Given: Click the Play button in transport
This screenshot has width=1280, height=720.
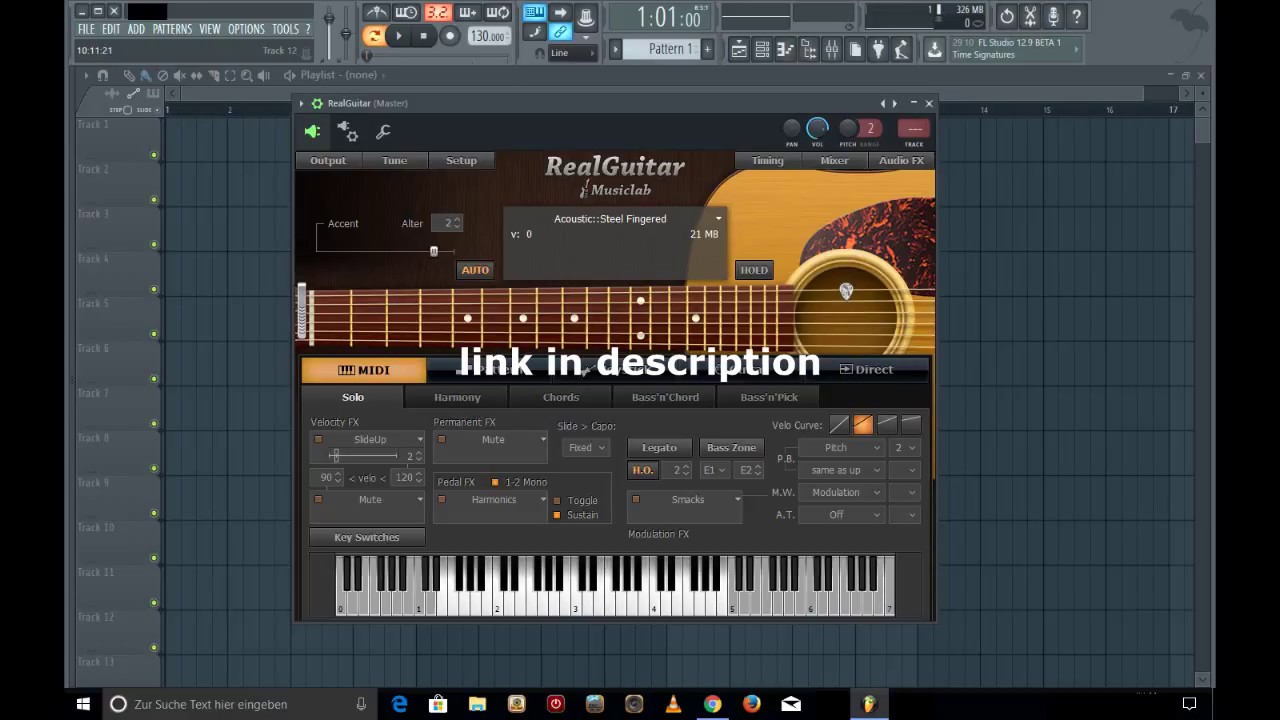Looking at the screenshot, I should pyautogui.click(x=398, y=36).
